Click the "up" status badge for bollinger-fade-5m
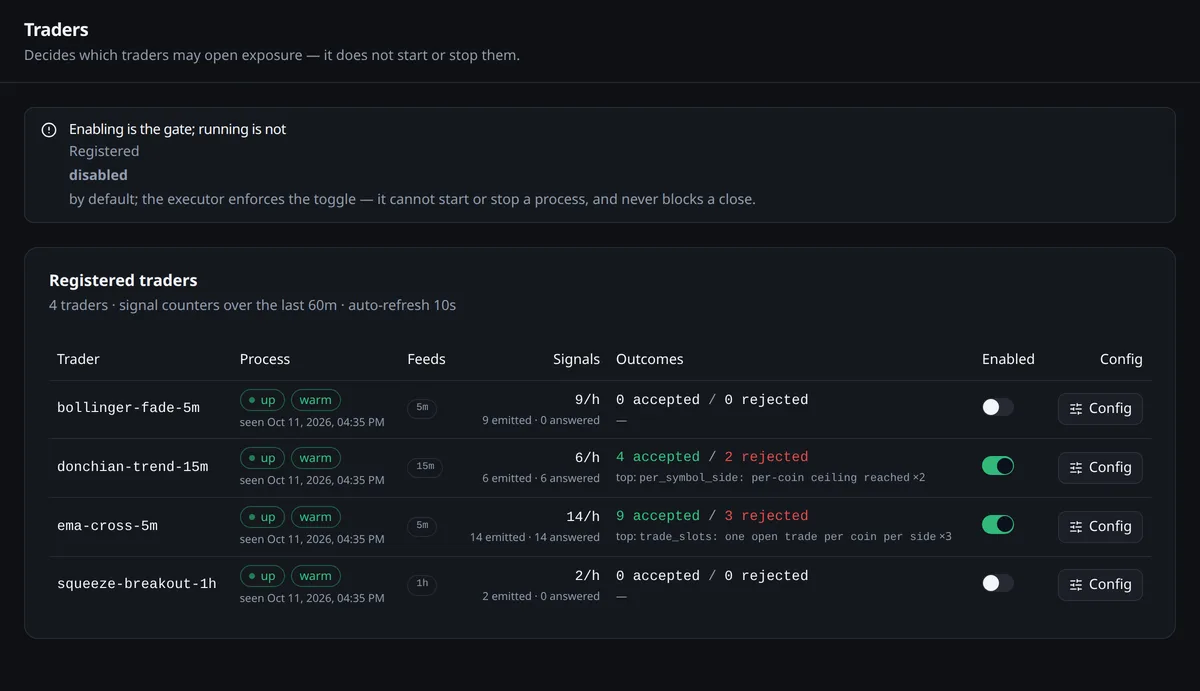The image size is (1200, 691). pyautogui.click(x=262, y=400)
